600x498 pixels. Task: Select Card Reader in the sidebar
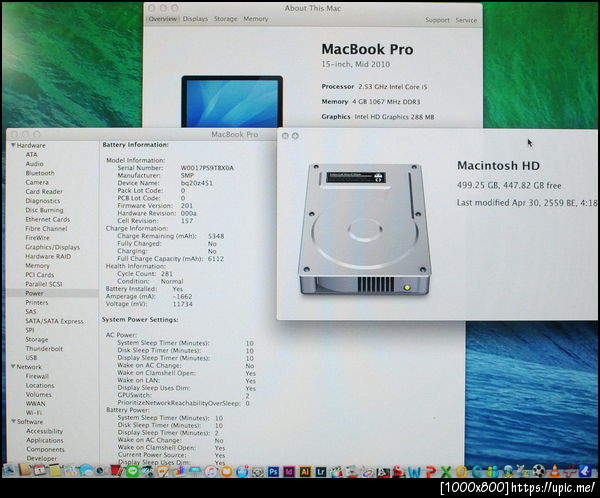pyautogui.click(x=44, y=191)
